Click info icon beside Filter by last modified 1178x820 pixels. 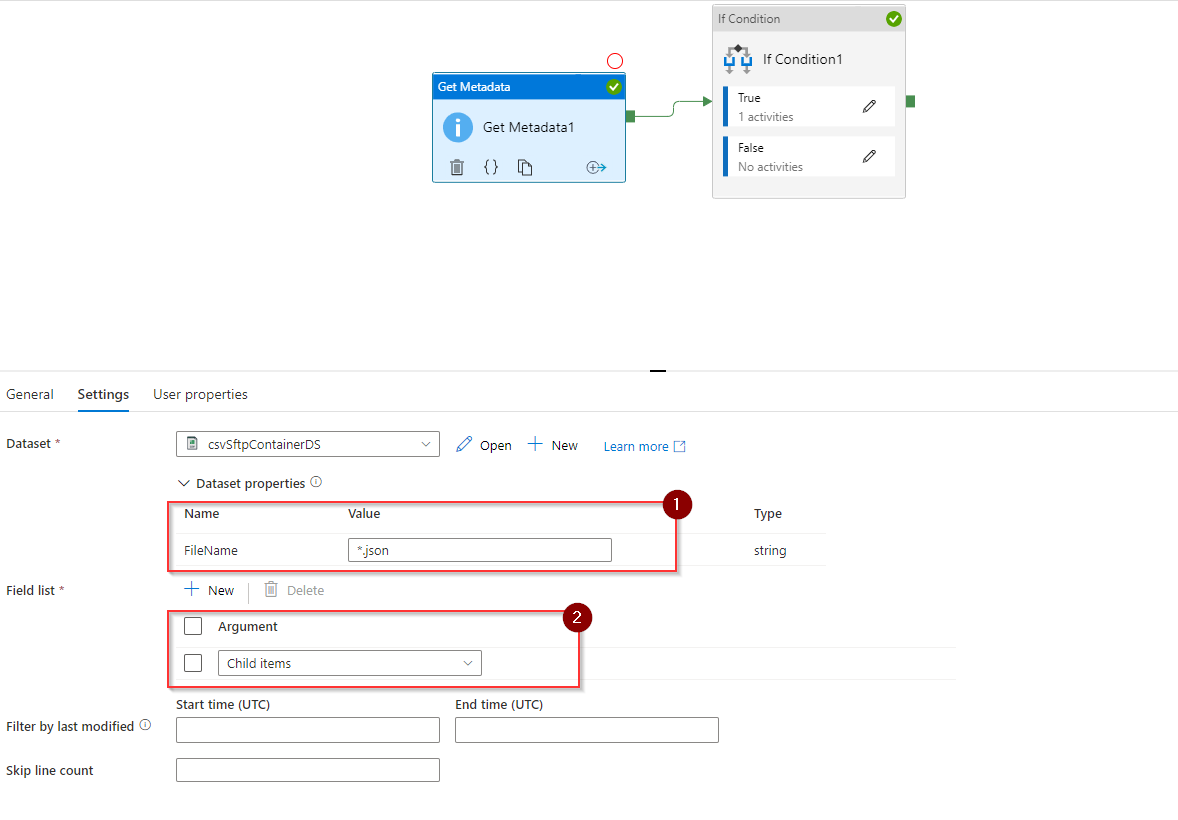click(146, 725)
